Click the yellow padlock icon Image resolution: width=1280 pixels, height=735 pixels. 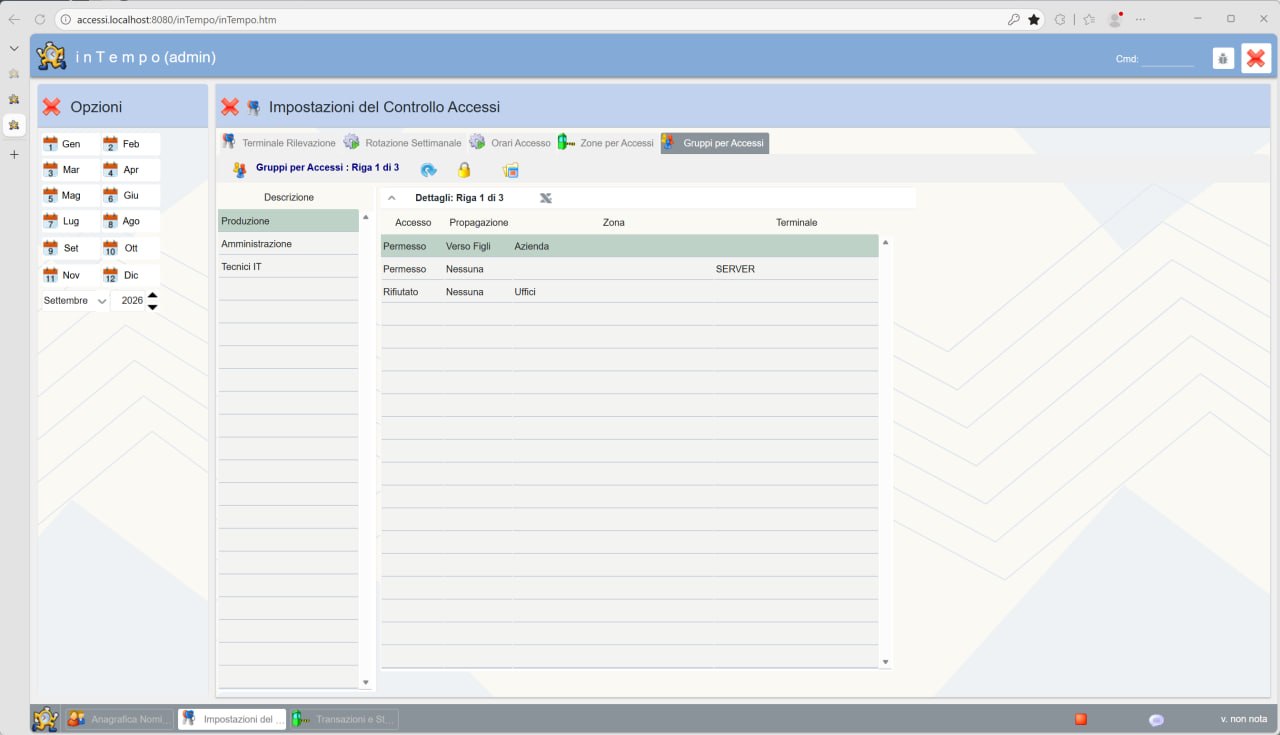point(464,170)
